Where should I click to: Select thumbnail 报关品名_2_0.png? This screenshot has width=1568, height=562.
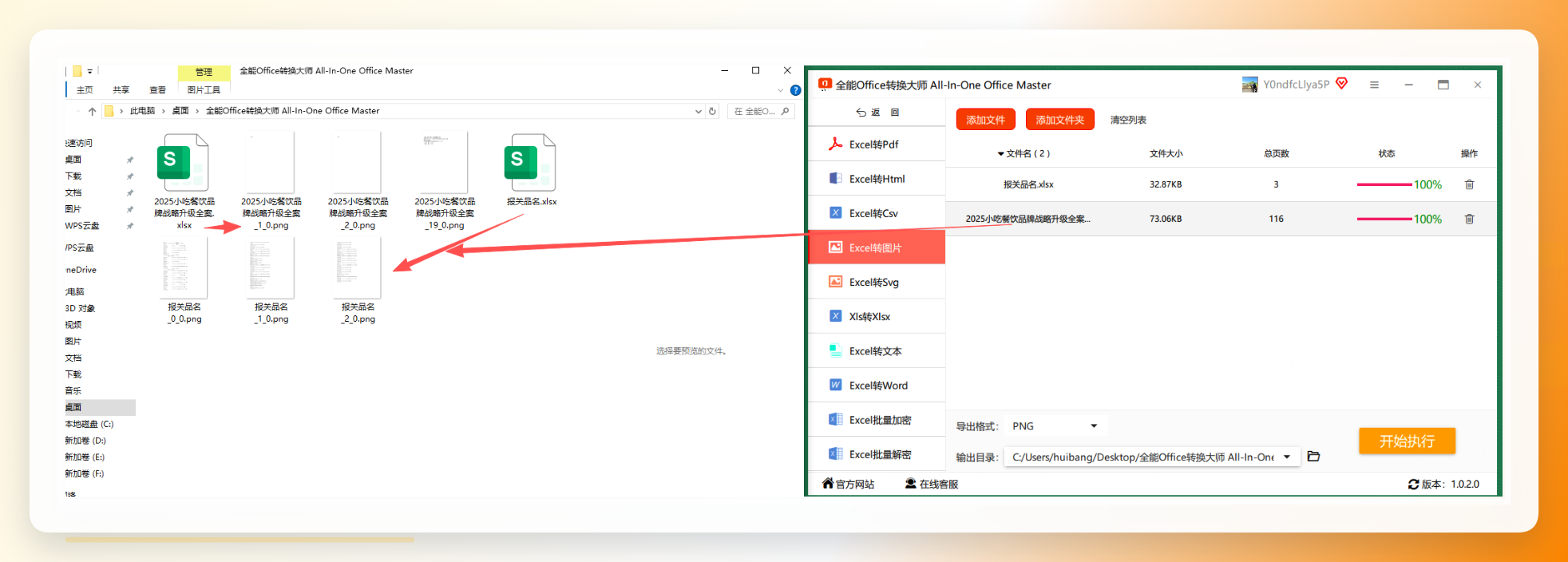coord(358,268)
